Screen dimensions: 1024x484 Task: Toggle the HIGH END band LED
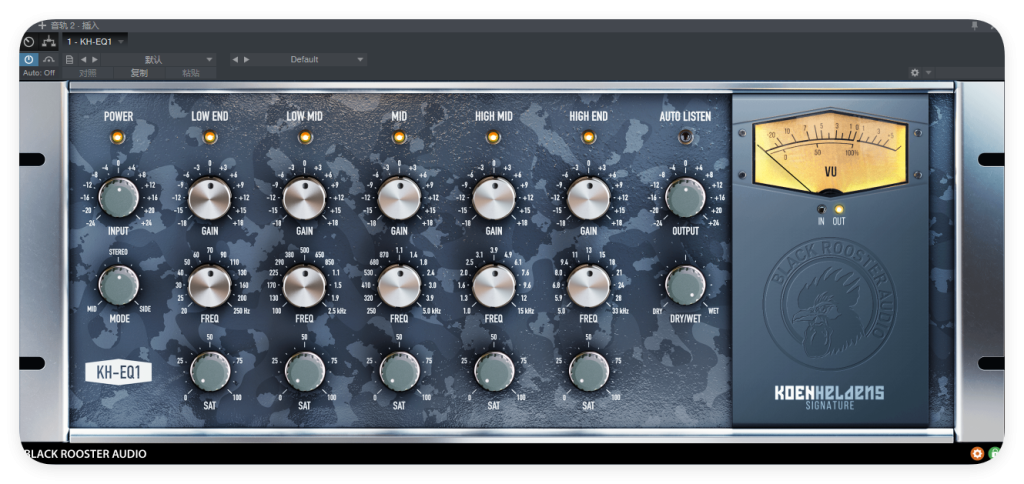pyautogui.click(x=588, y=137)
